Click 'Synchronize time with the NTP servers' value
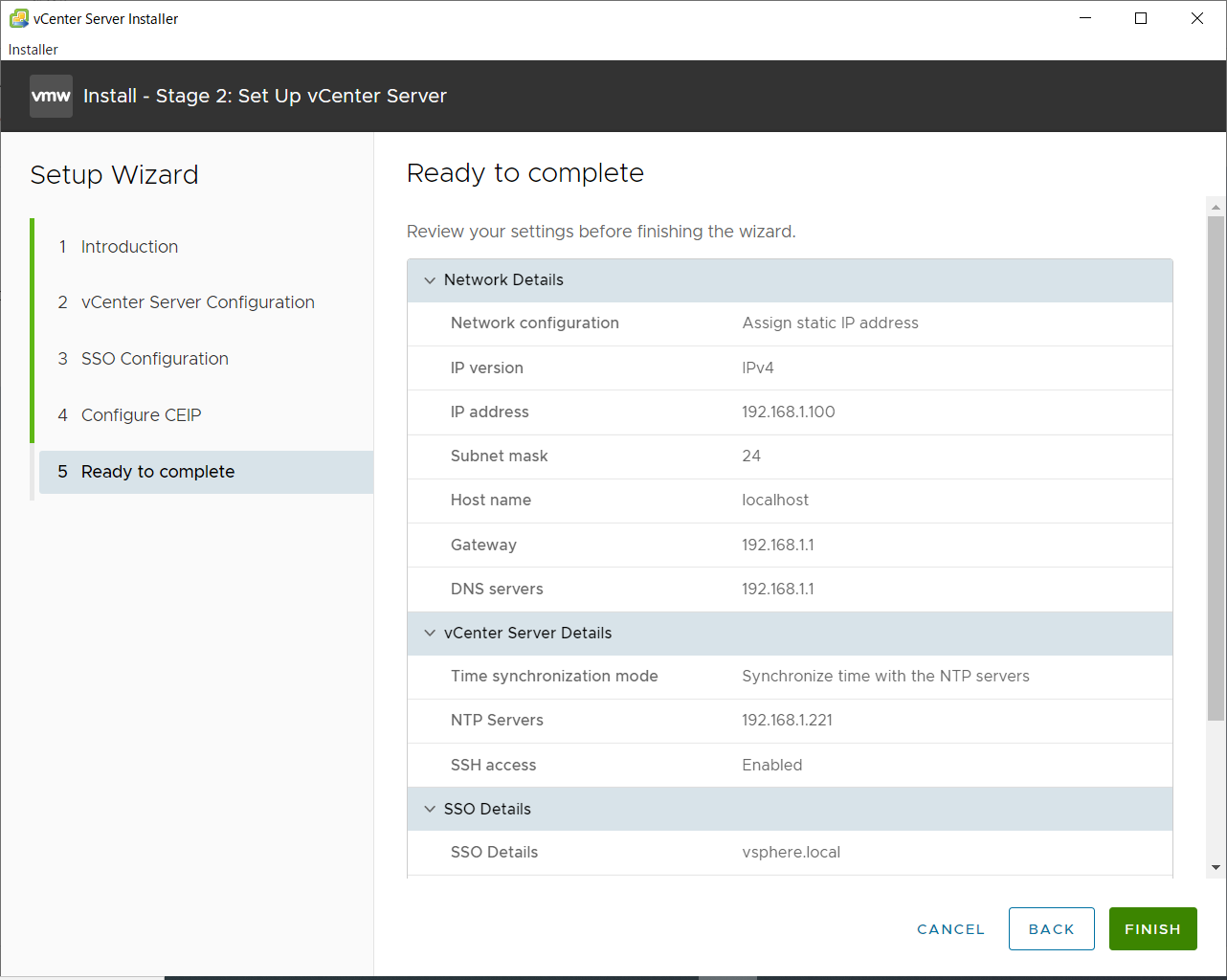Screen dimensions: 1227x980 885,677
